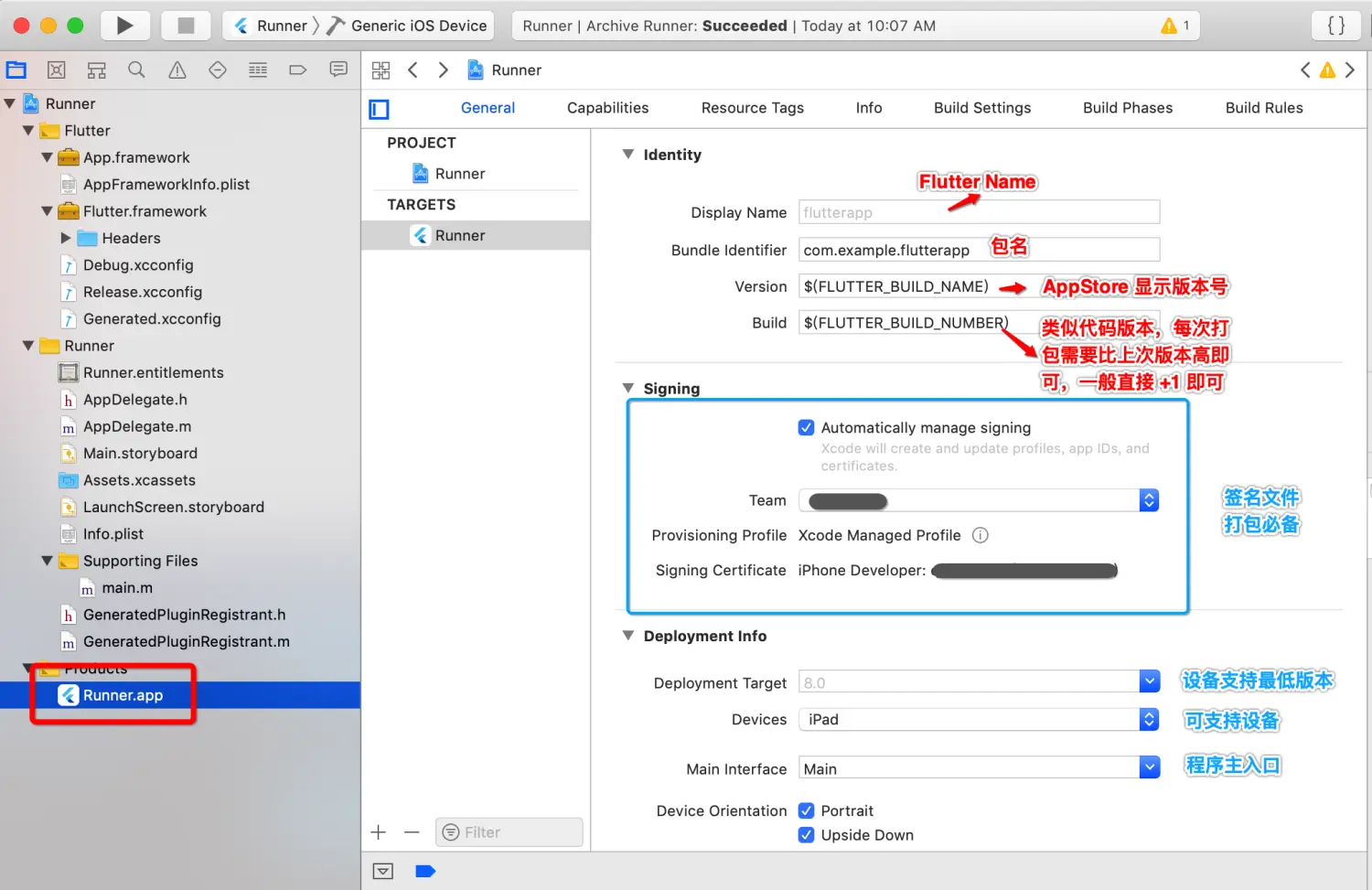This screenshot has height=890, width=1372.
Task: Select Runner under TARGETS
Action: (476, 235)
